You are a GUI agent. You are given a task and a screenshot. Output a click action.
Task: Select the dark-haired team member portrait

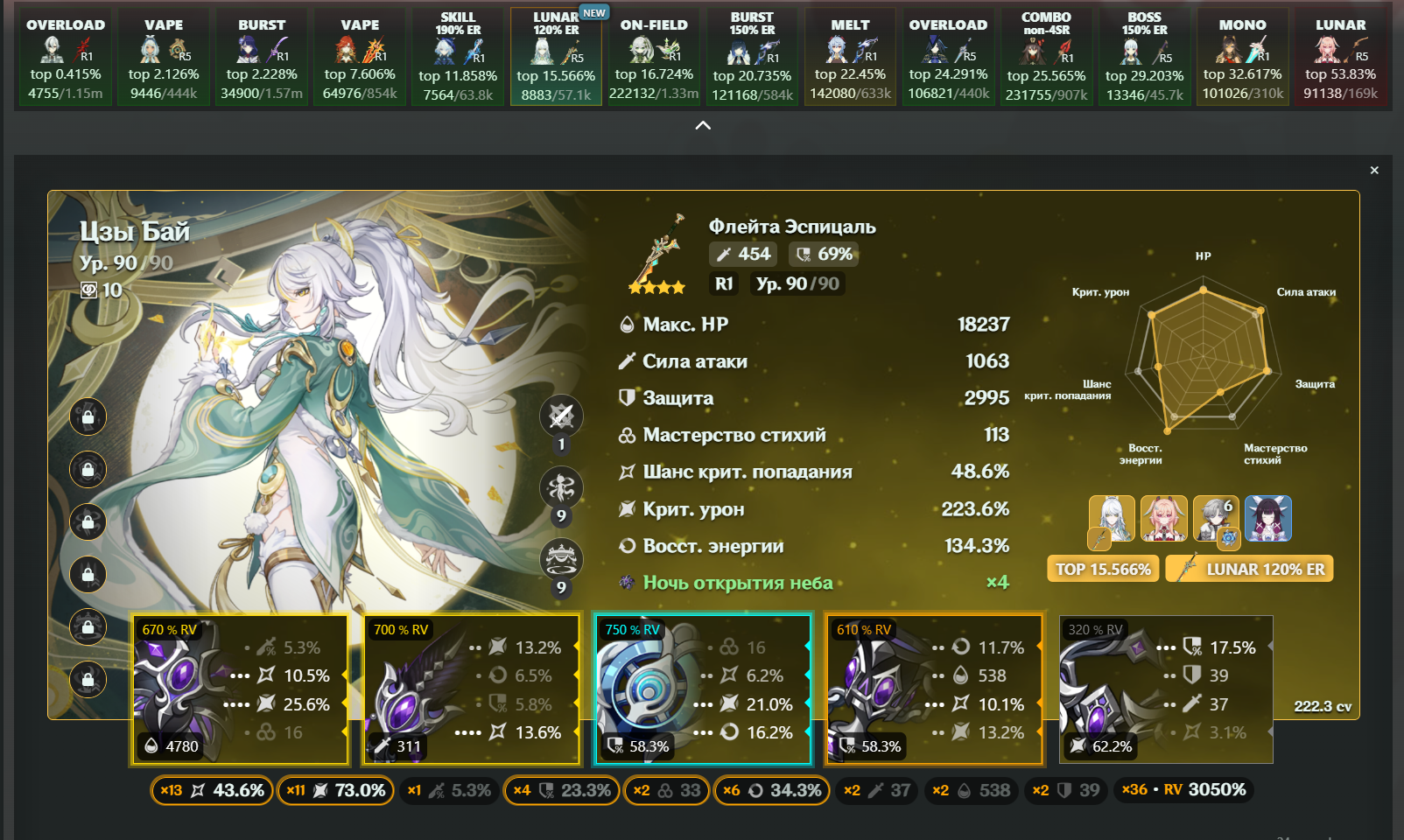[x=1268, y=519]
